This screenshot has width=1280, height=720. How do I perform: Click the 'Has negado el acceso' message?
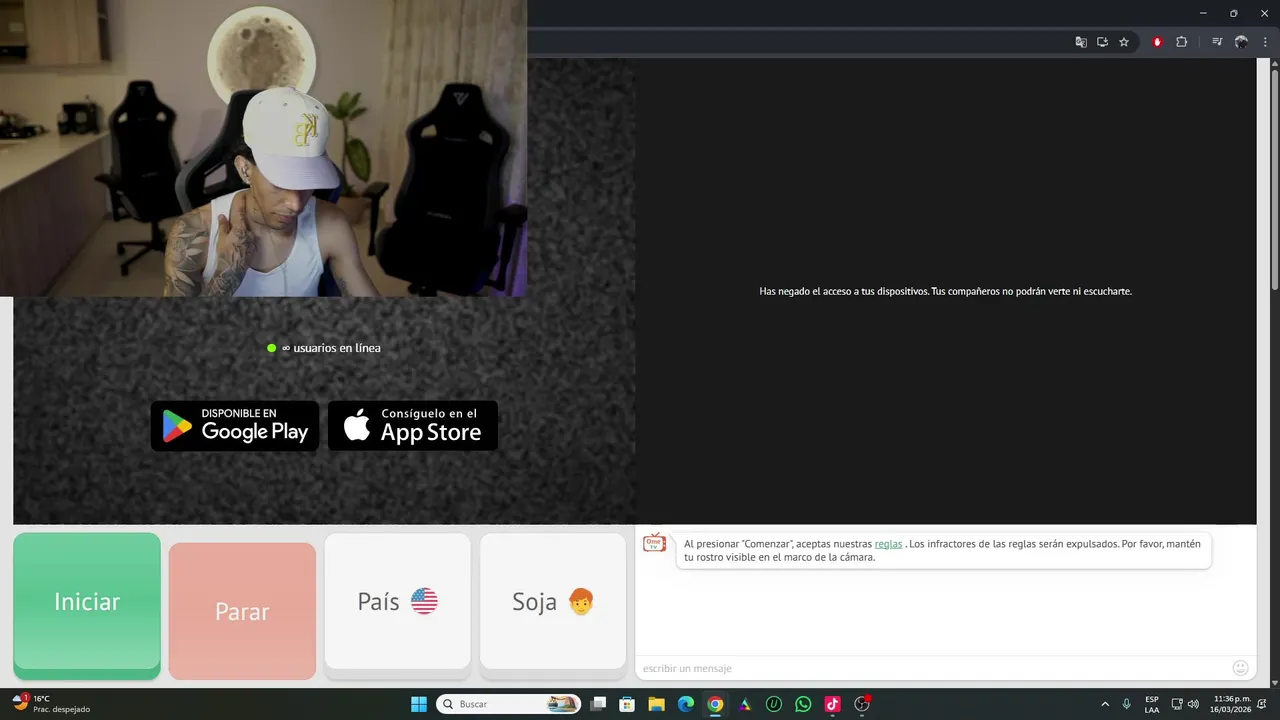(x=945, y=291)
